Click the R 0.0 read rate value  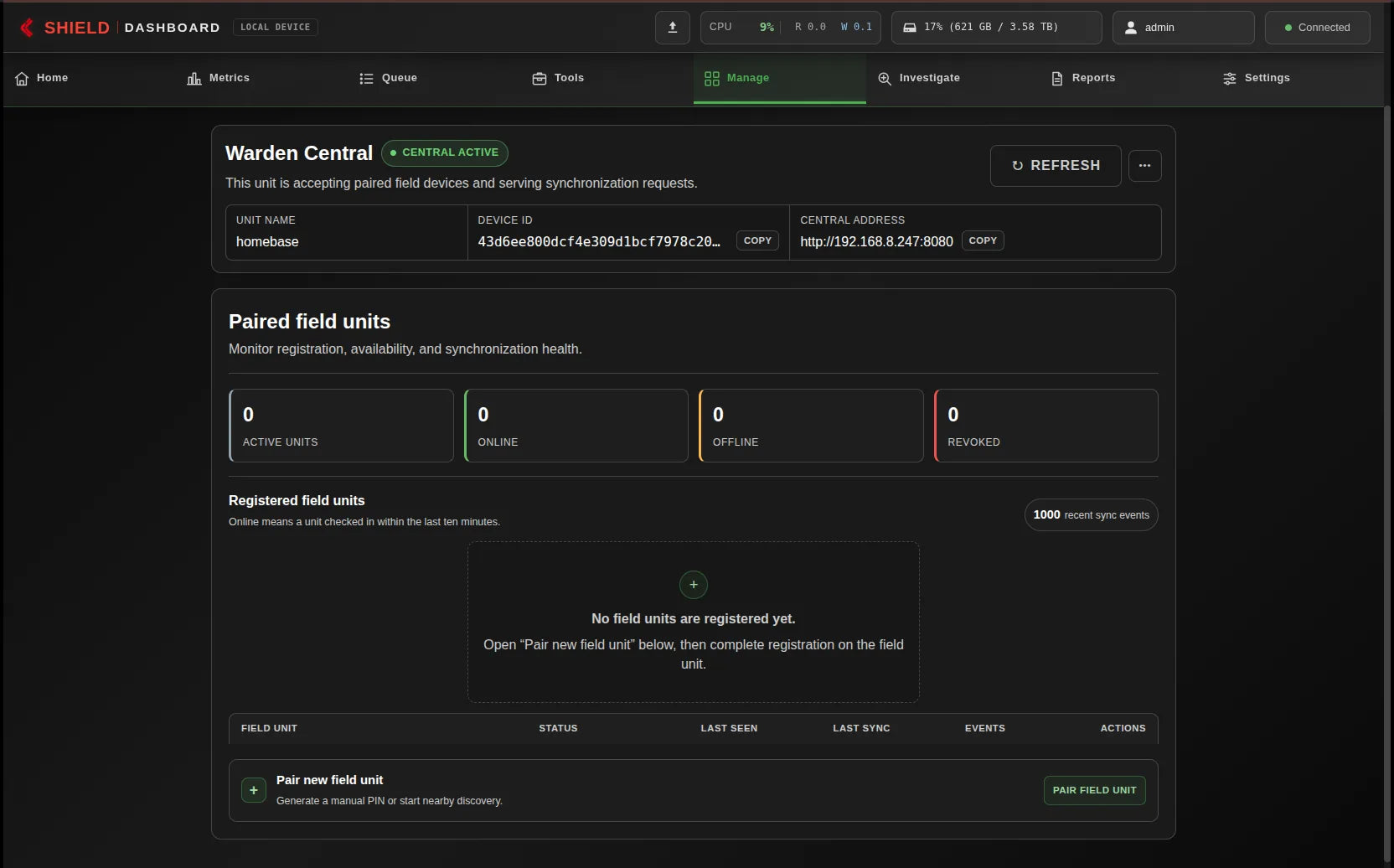[x=810, y=28]
